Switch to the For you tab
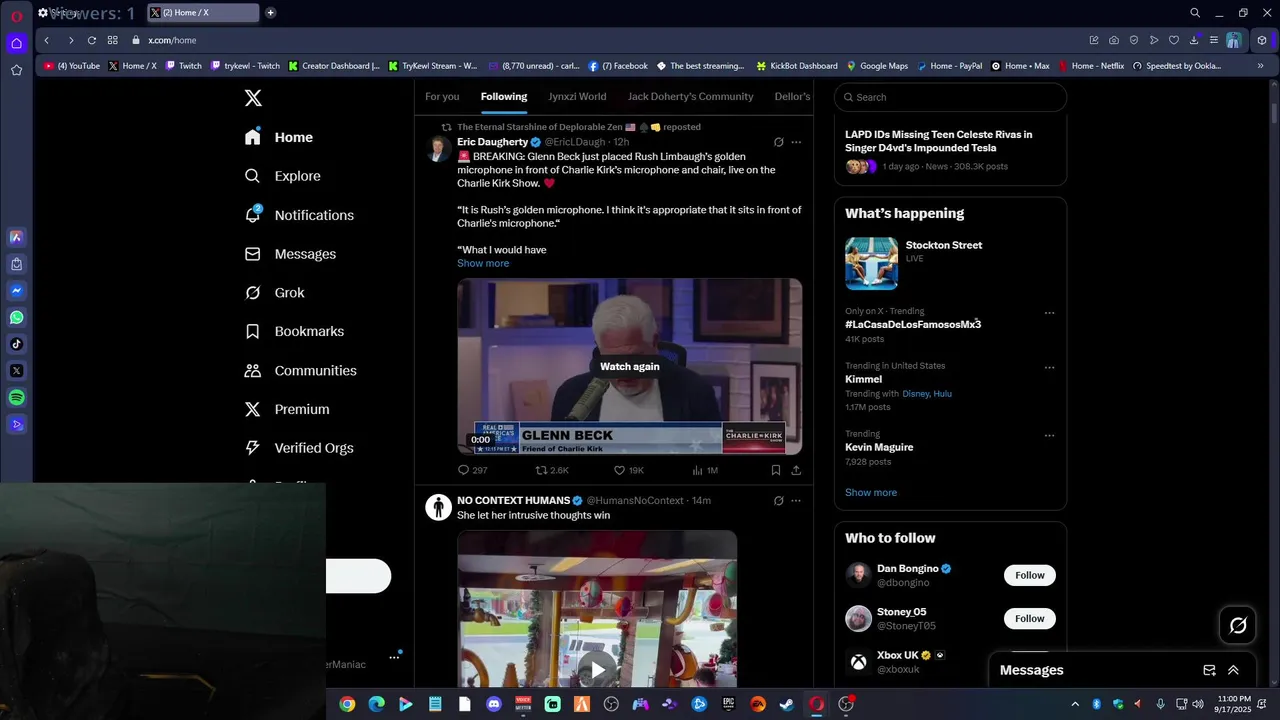 442,97
